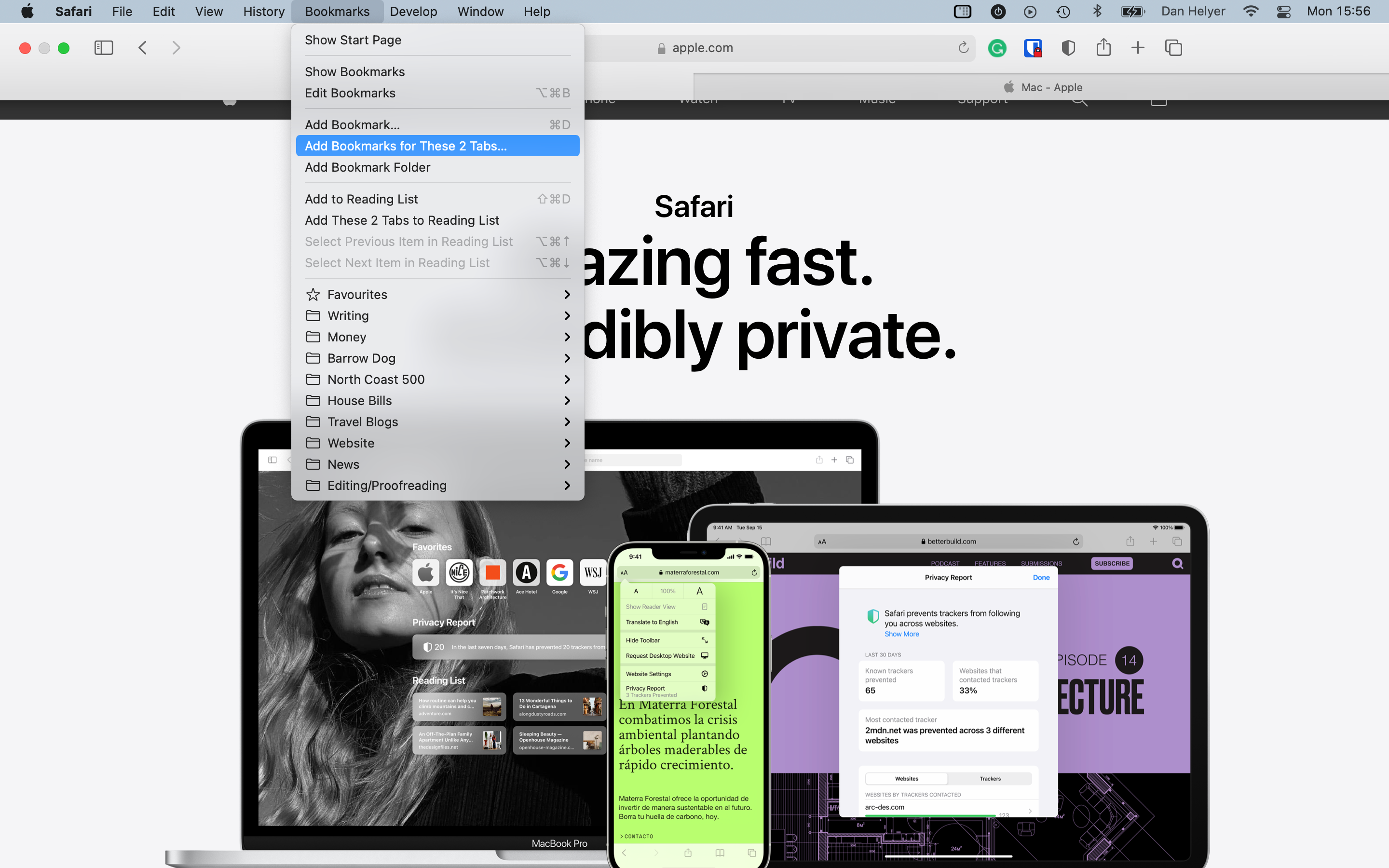Image resolution: width=1389 pixels, height=868 pixels.
Task: Click Add to Reading List menu item
Action: (x=362, y=199)
